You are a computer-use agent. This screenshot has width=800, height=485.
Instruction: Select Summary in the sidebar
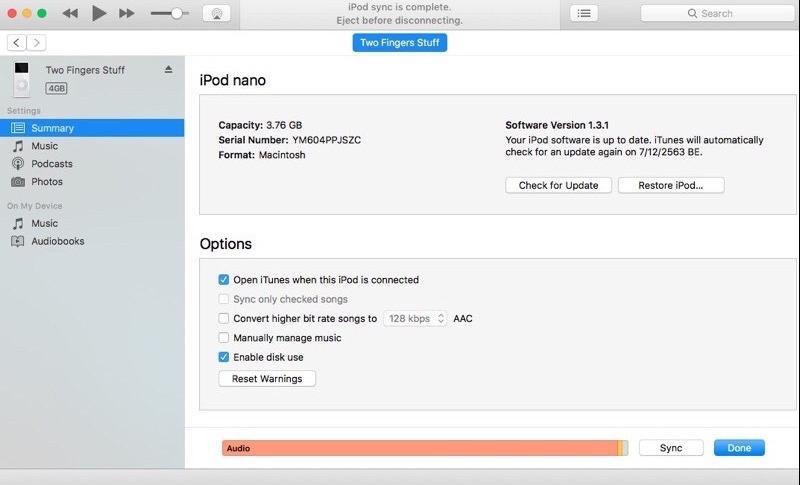(x=92, y=128)
